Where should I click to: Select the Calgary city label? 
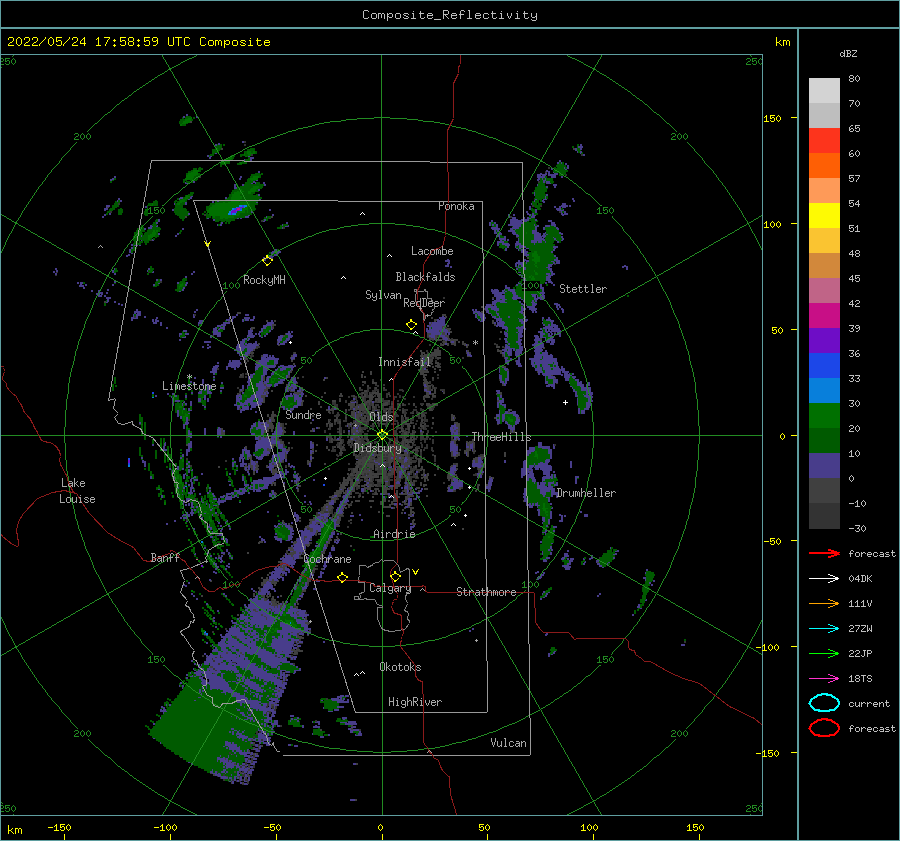click(390, 588)
